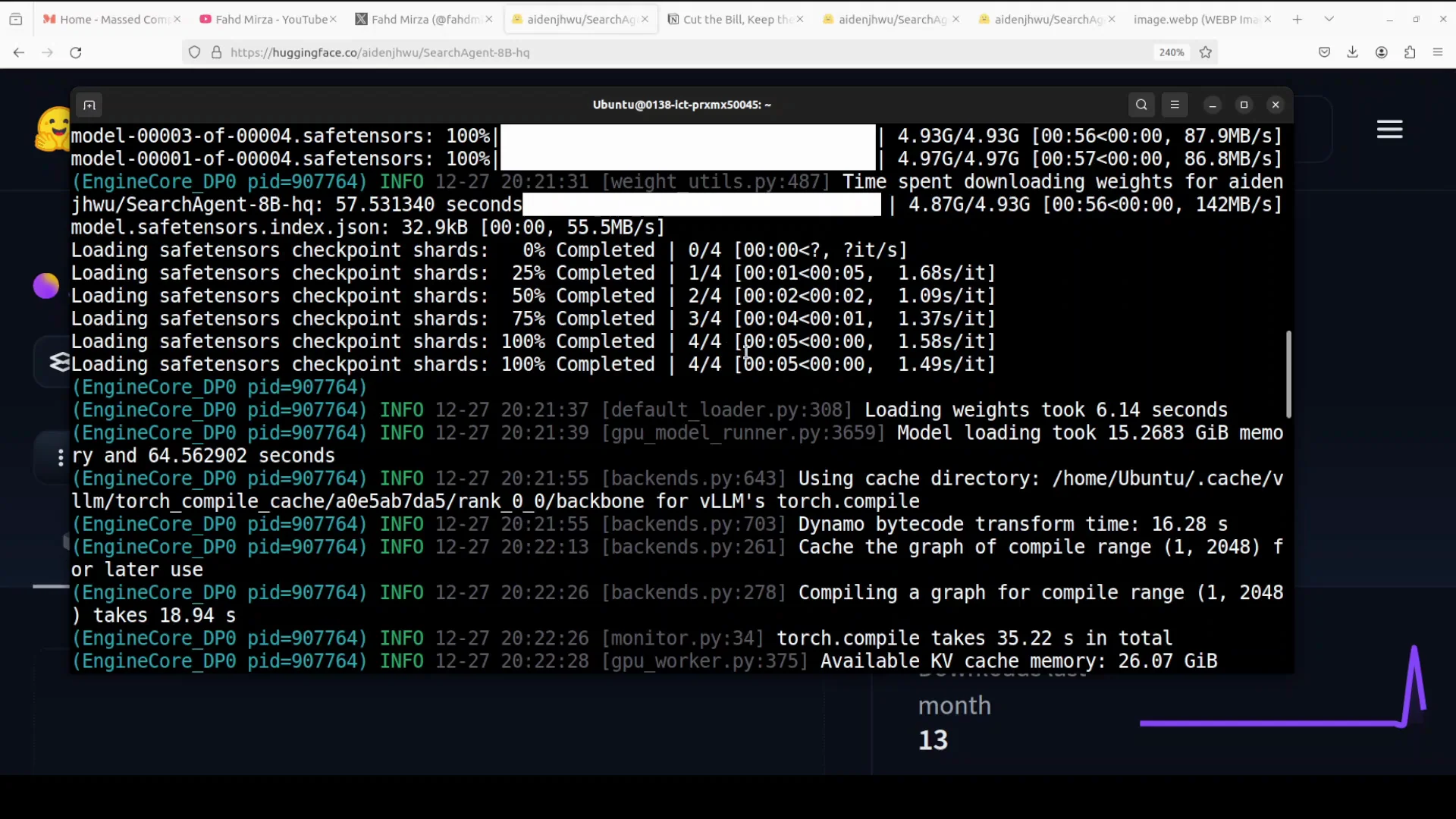This screenshot has height=819, width=1456.
Task: Open the Firefox application menu
Action: (1438, 52)
